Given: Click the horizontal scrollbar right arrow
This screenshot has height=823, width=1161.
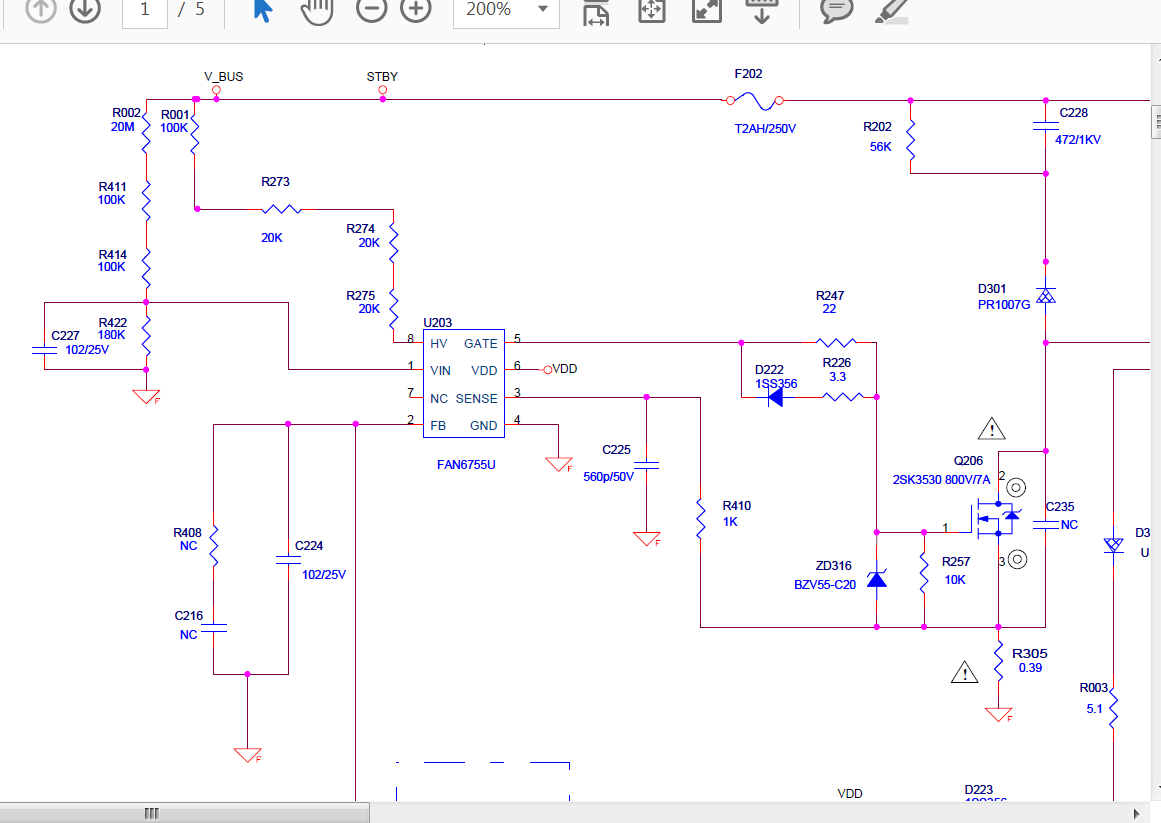Looking at the screenshot, I should tap(1136, 813).
